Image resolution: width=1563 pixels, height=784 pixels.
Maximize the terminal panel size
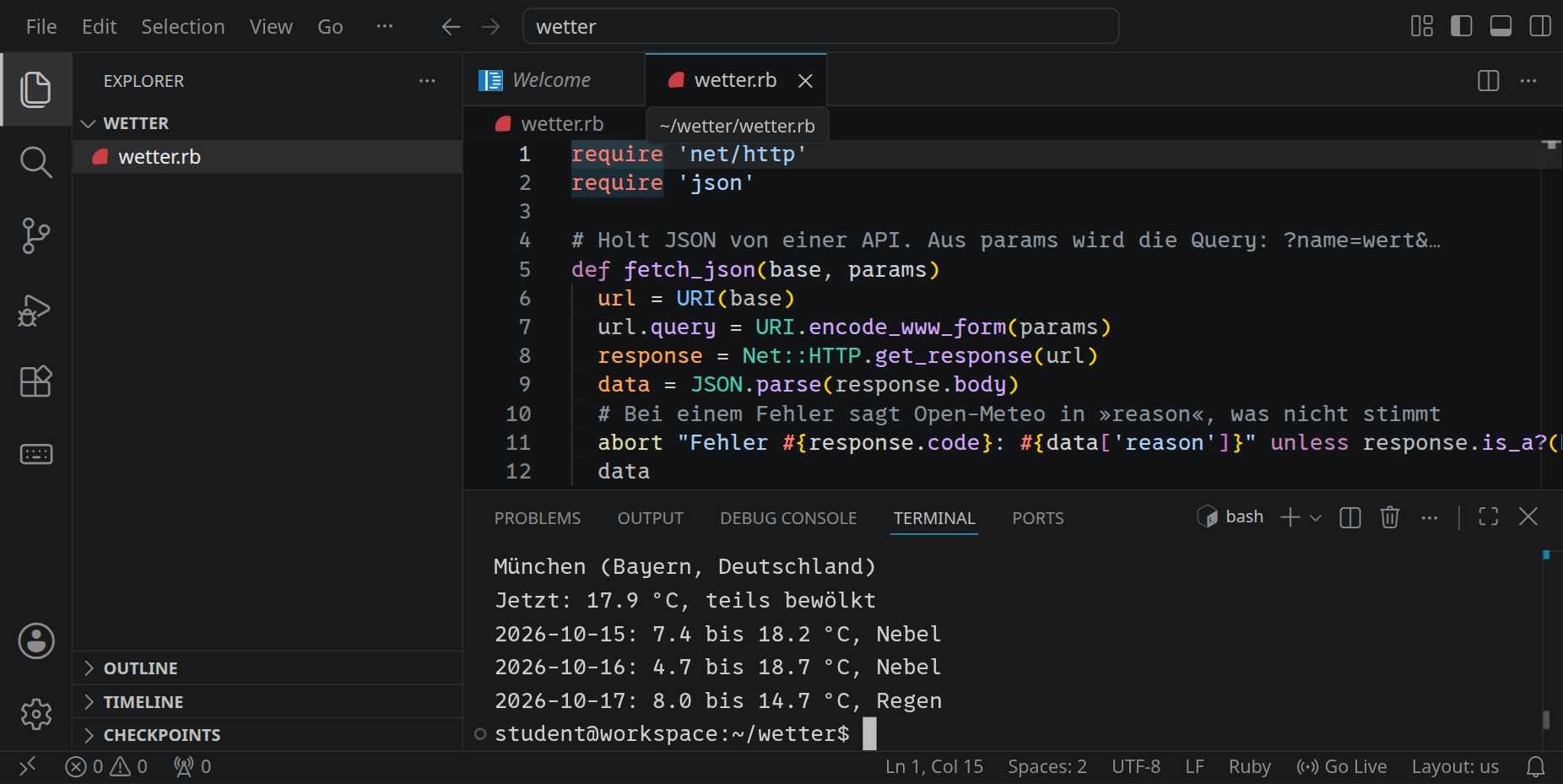pos(1489,516)
